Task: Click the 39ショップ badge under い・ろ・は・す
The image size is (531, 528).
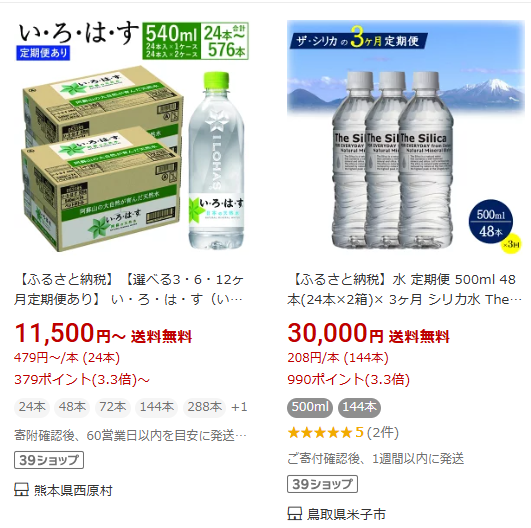Action: point(49,460)
